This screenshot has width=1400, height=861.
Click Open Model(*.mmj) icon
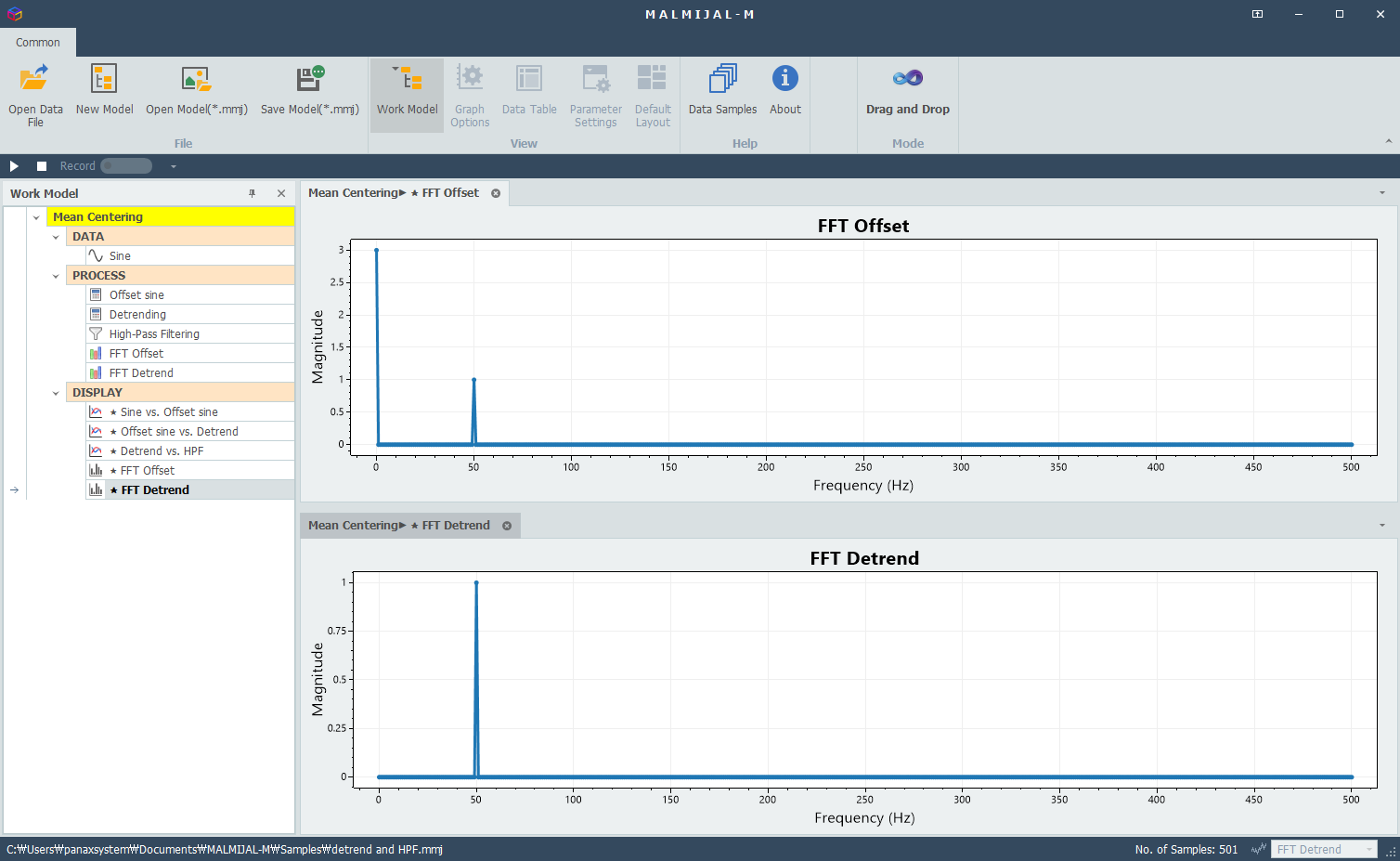197,79
